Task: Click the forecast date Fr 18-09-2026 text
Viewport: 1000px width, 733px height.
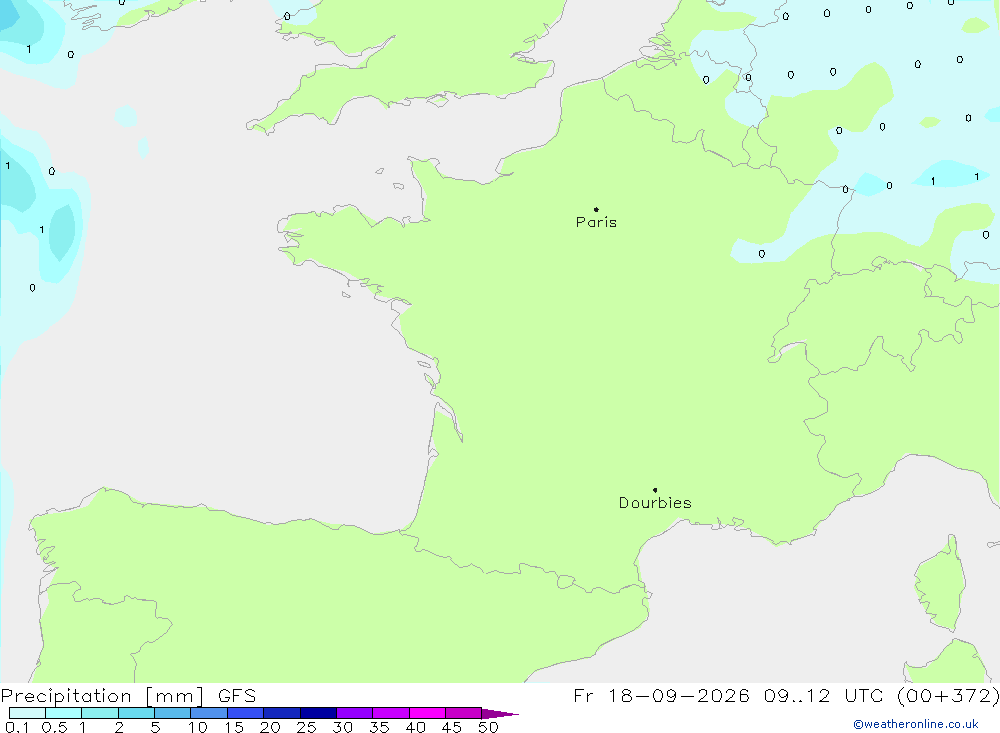Action: pyautogui.click(x=661, y=695)
